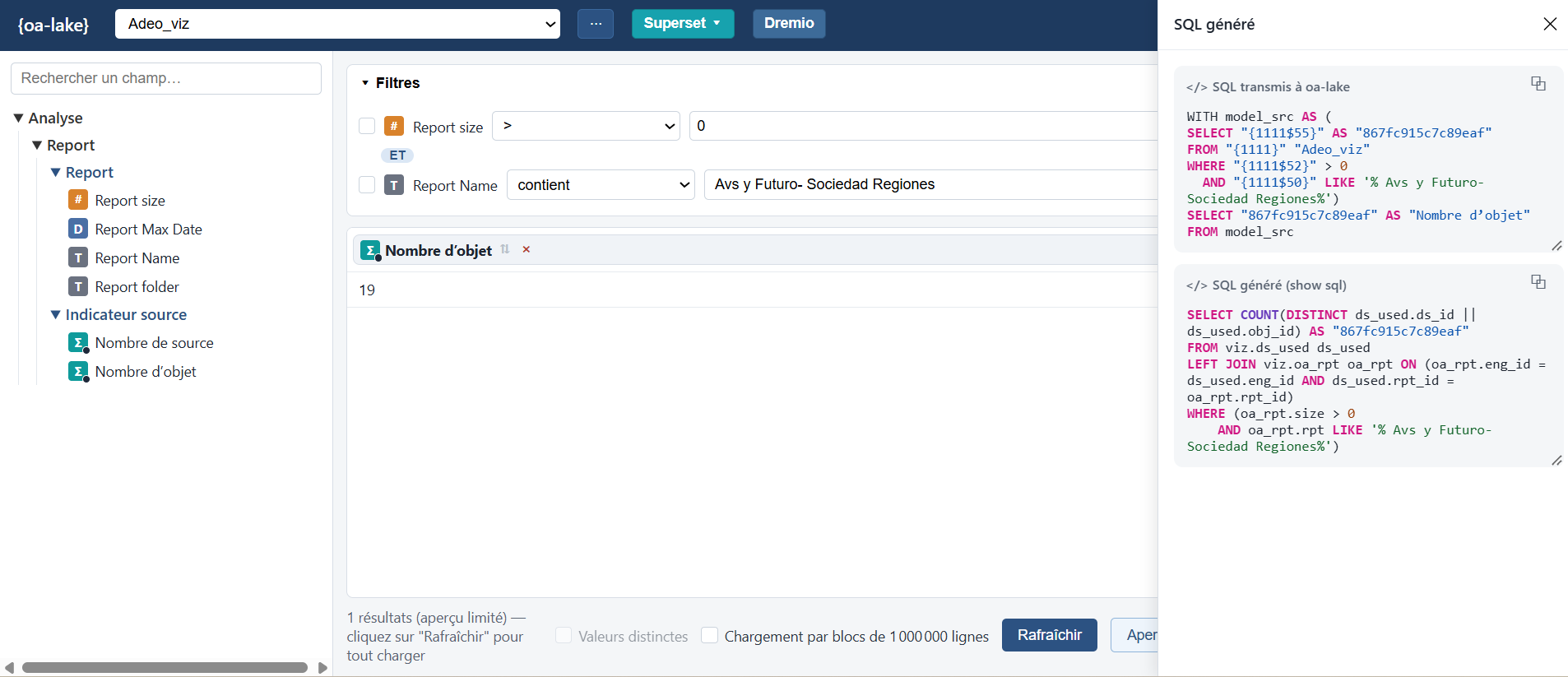Toggle the Valeurs distinctes checkbox
The height and width of the screenshot is (677, 1568).
tap(564, 635)
